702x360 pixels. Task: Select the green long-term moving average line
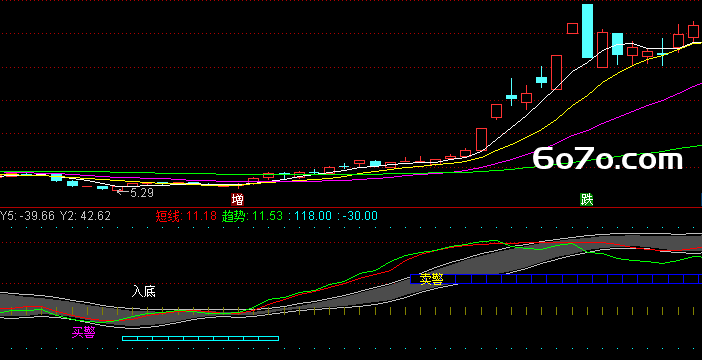pyautogui.click(x=582, y=161)
